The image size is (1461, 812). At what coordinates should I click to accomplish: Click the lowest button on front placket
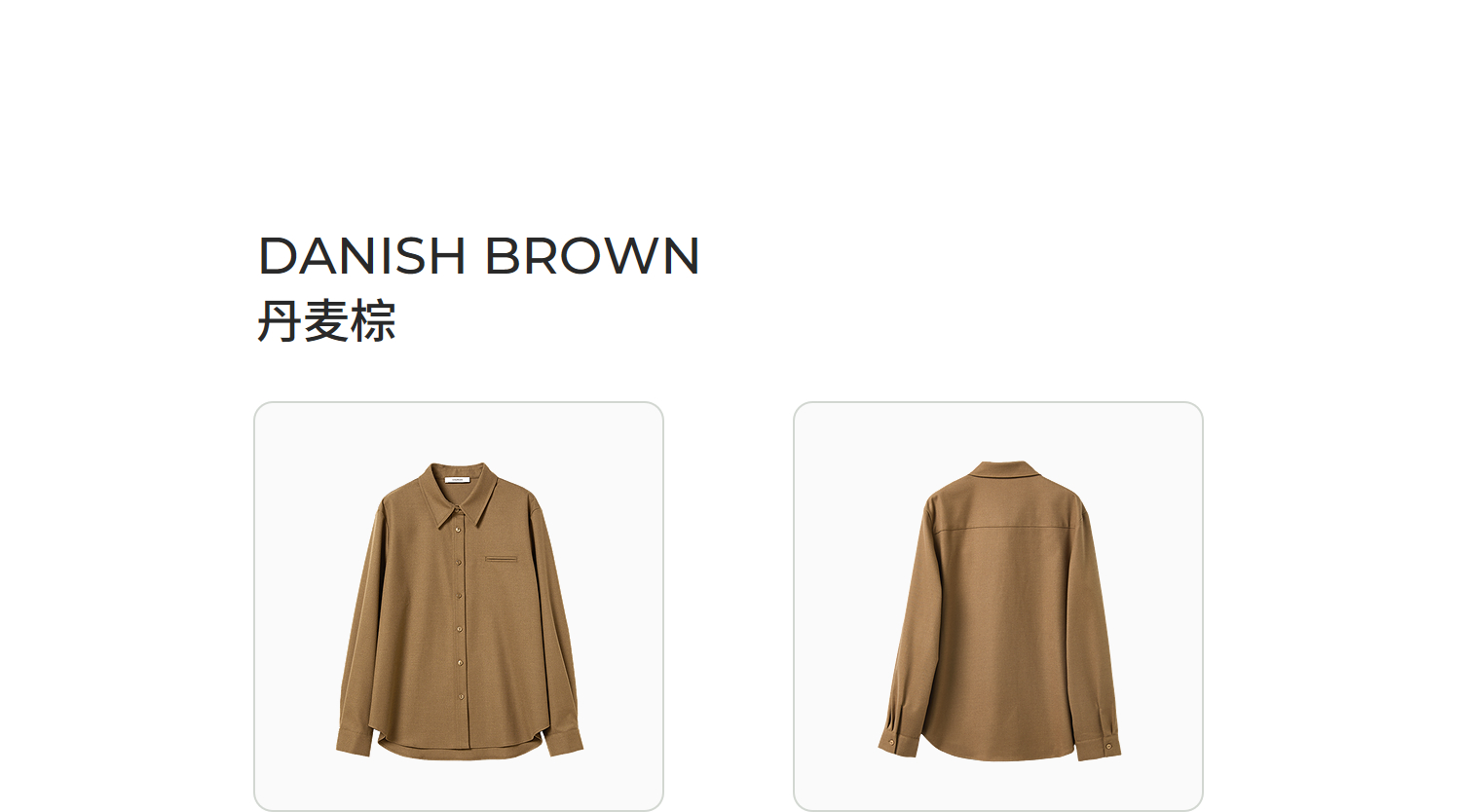(x=461, y=695)
